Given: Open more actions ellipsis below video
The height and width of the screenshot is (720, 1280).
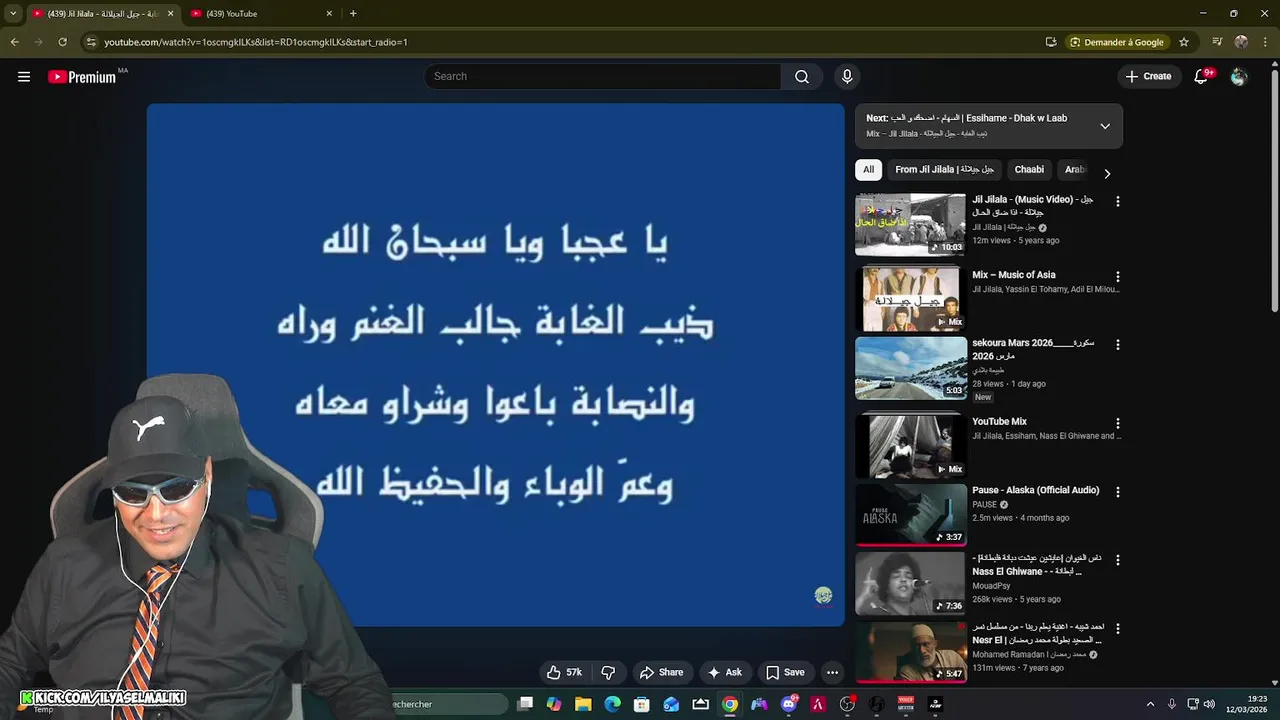Looking at the screenshot, I should pos(832,673).
